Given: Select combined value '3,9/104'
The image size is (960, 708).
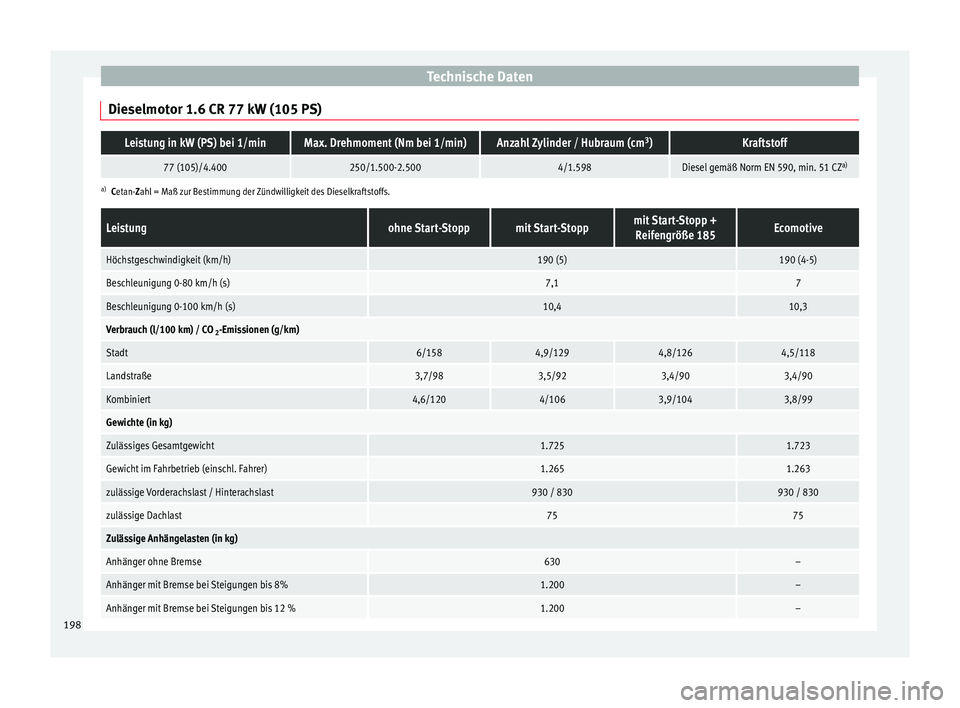Looking at the screenshot, I should tap(675, 399).
